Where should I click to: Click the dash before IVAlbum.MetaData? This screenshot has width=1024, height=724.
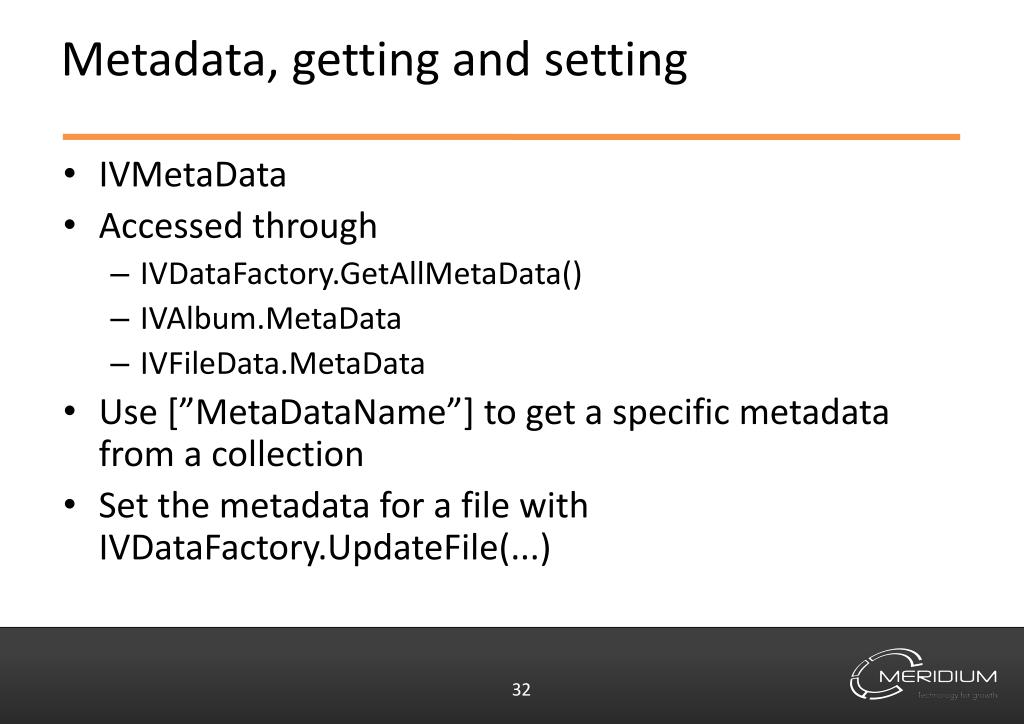(x=120, y=320)
